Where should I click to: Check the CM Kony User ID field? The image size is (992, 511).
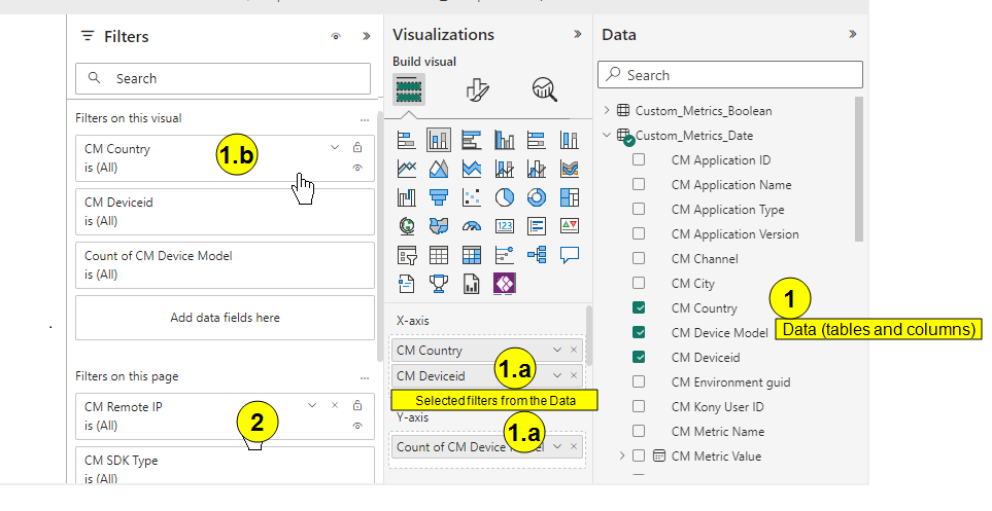tap(639, 406)
